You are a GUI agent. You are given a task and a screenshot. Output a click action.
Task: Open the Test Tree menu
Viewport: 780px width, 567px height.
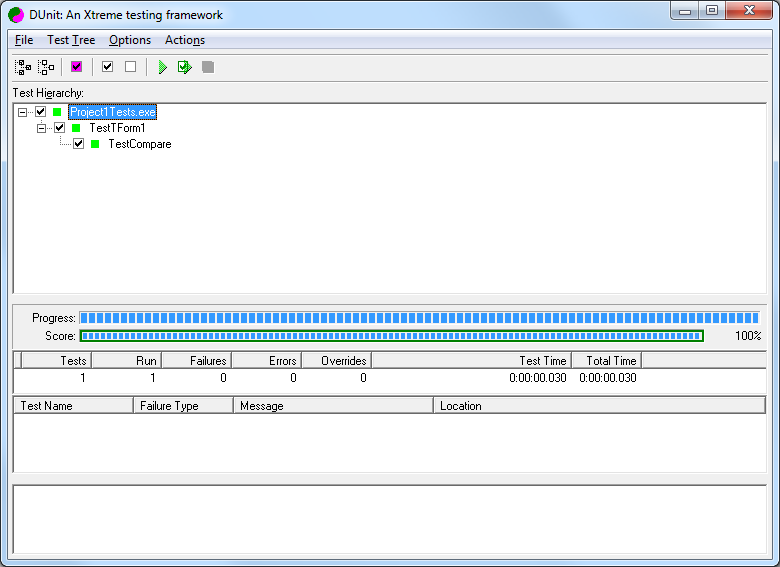pos(71,40)
